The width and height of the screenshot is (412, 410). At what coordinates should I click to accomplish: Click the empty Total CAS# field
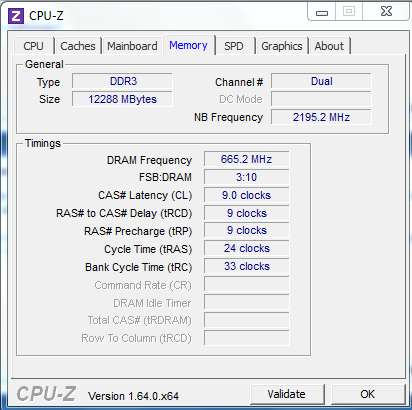(247, 320)
